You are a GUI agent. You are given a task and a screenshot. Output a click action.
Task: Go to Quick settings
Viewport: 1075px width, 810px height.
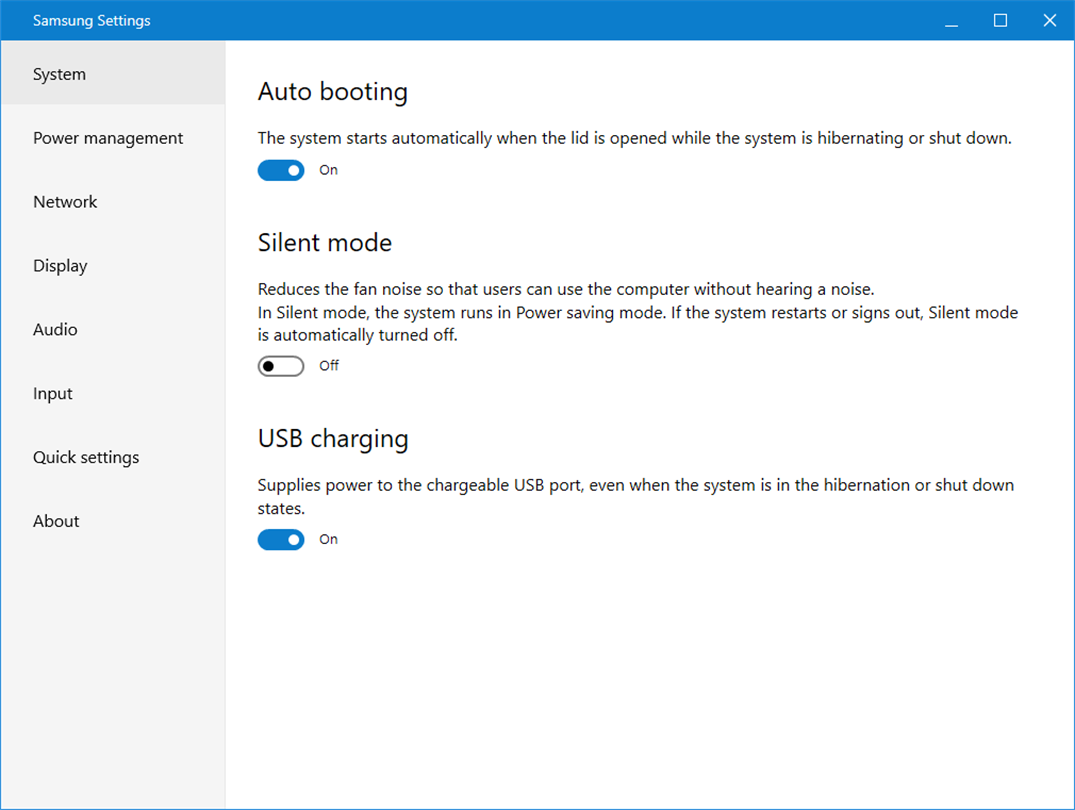[86, 458]
